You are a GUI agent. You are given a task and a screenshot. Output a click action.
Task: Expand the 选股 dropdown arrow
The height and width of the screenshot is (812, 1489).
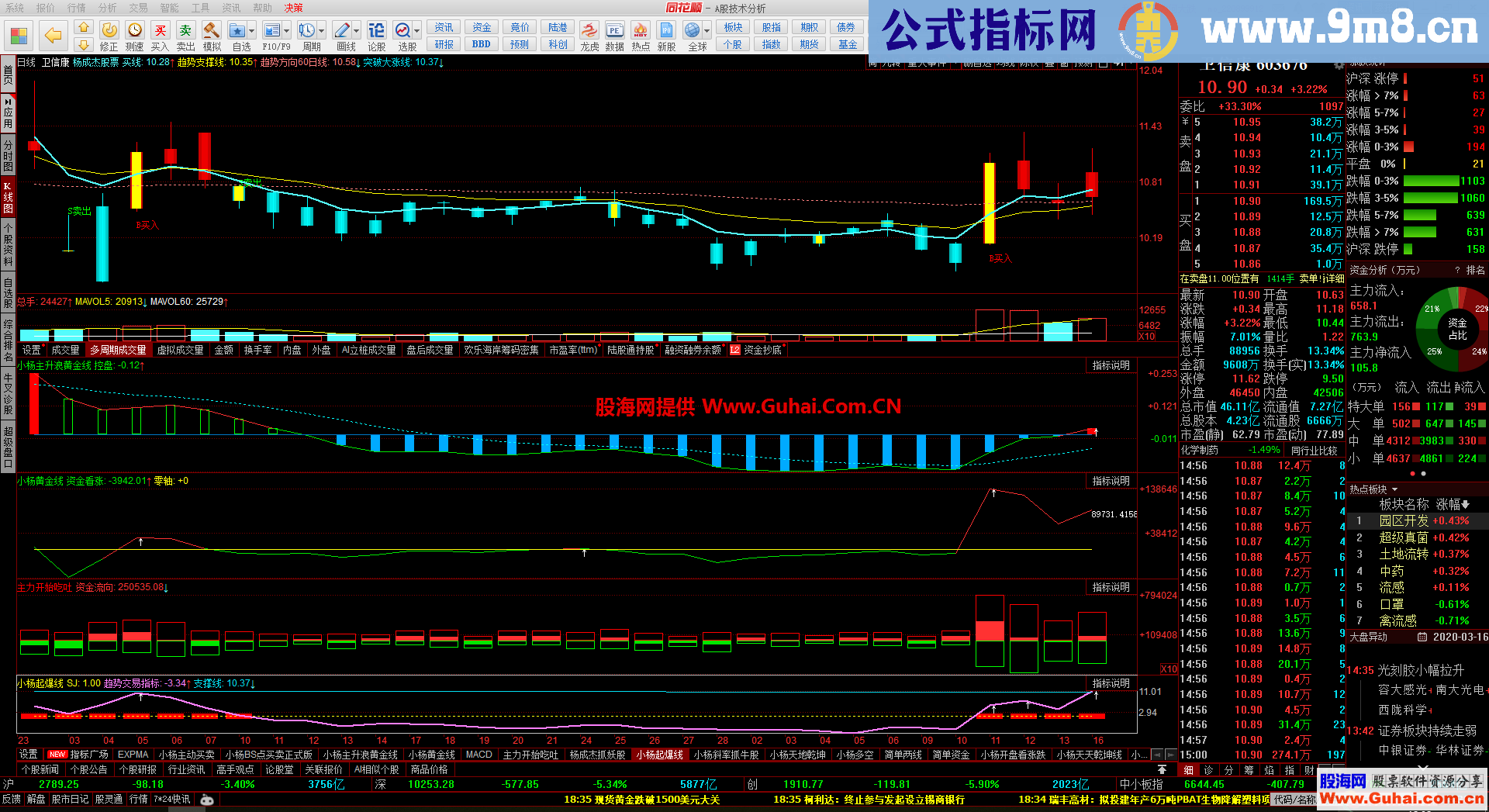(x=417, y=31)
